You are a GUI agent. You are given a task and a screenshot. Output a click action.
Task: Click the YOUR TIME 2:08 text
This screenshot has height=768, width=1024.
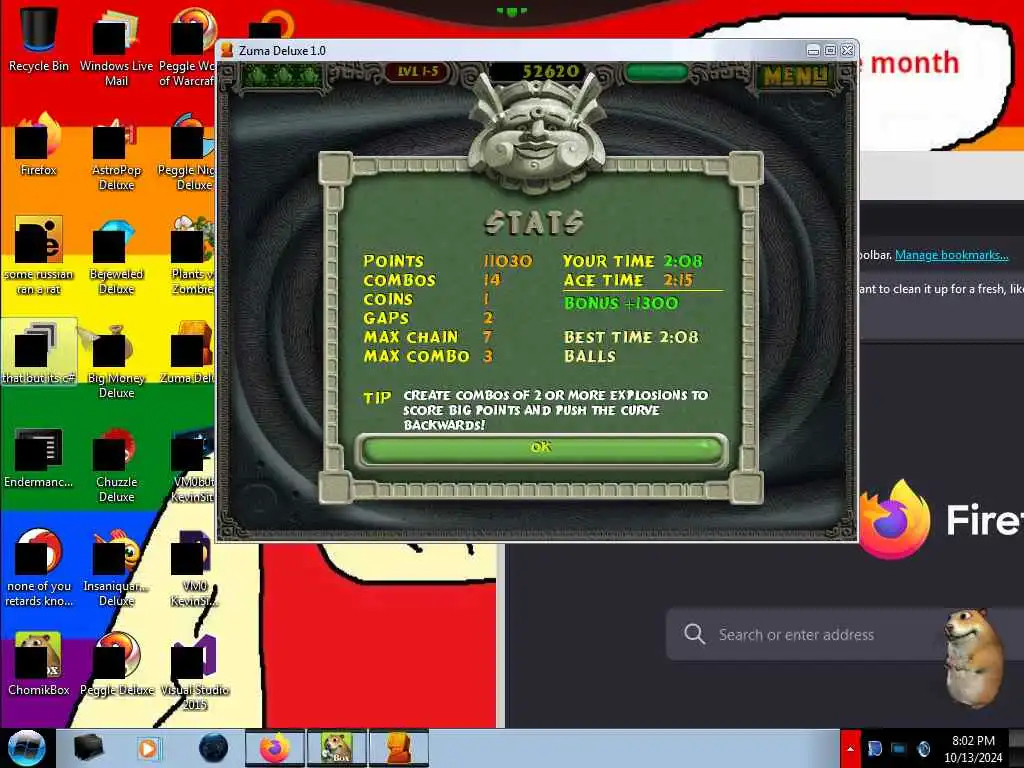(x=633, y=261)
